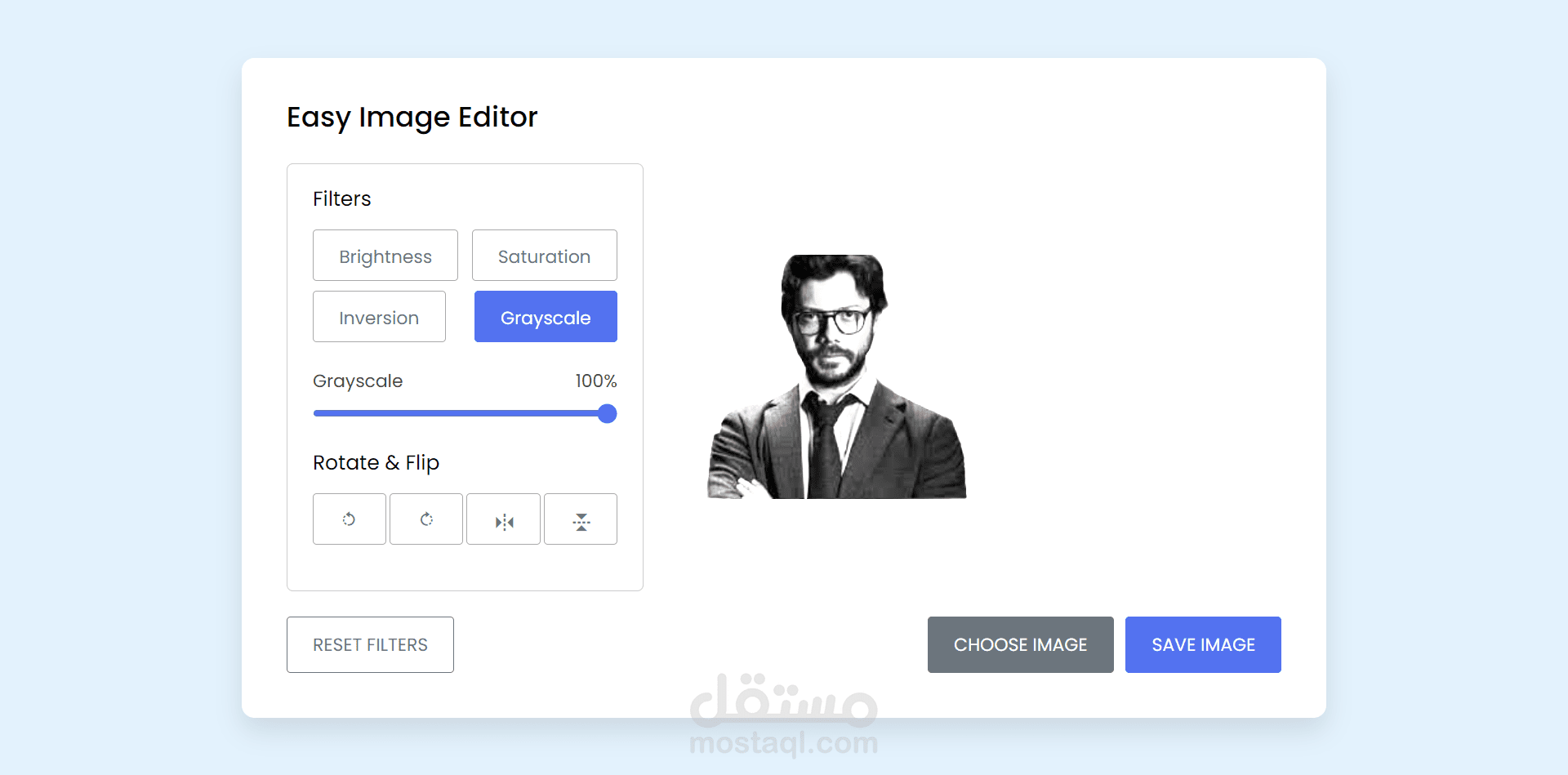Image resolution: width=1568 pixels, height=775 pixels.
Task: Click the 100% grayscale value label
Action: tap(596, 381)
